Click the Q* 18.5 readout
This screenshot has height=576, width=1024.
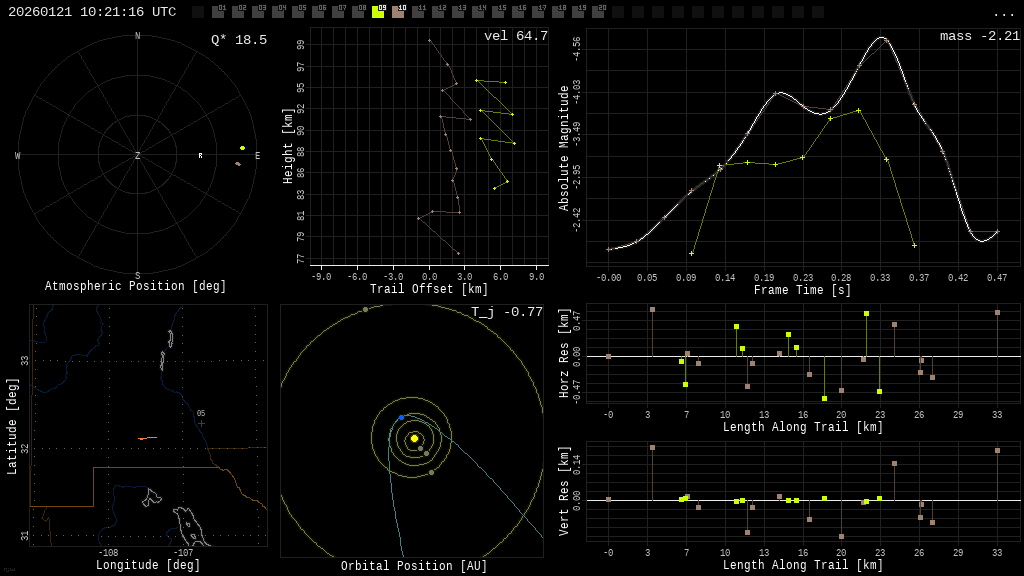point(238,40)
